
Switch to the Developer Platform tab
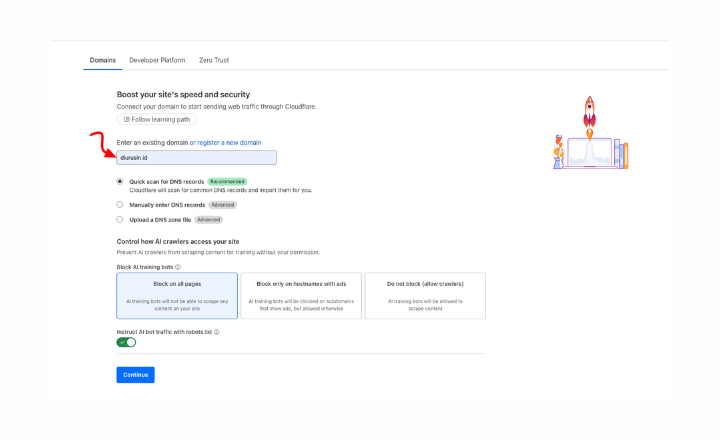click(157, 60)
